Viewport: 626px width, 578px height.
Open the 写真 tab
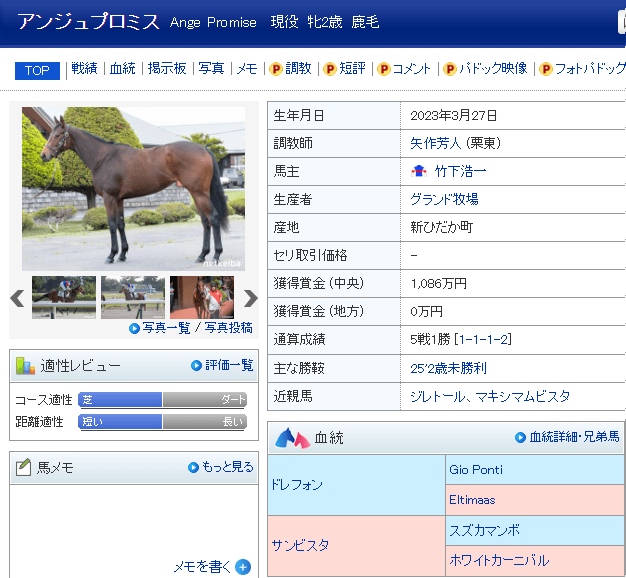(x=211, y=69)
